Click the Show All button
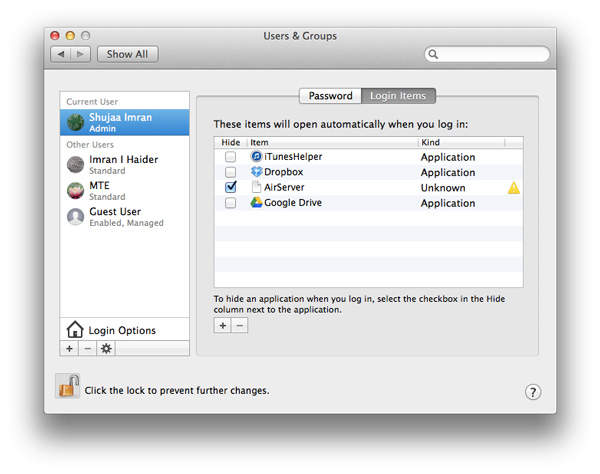 click(127, 54)
